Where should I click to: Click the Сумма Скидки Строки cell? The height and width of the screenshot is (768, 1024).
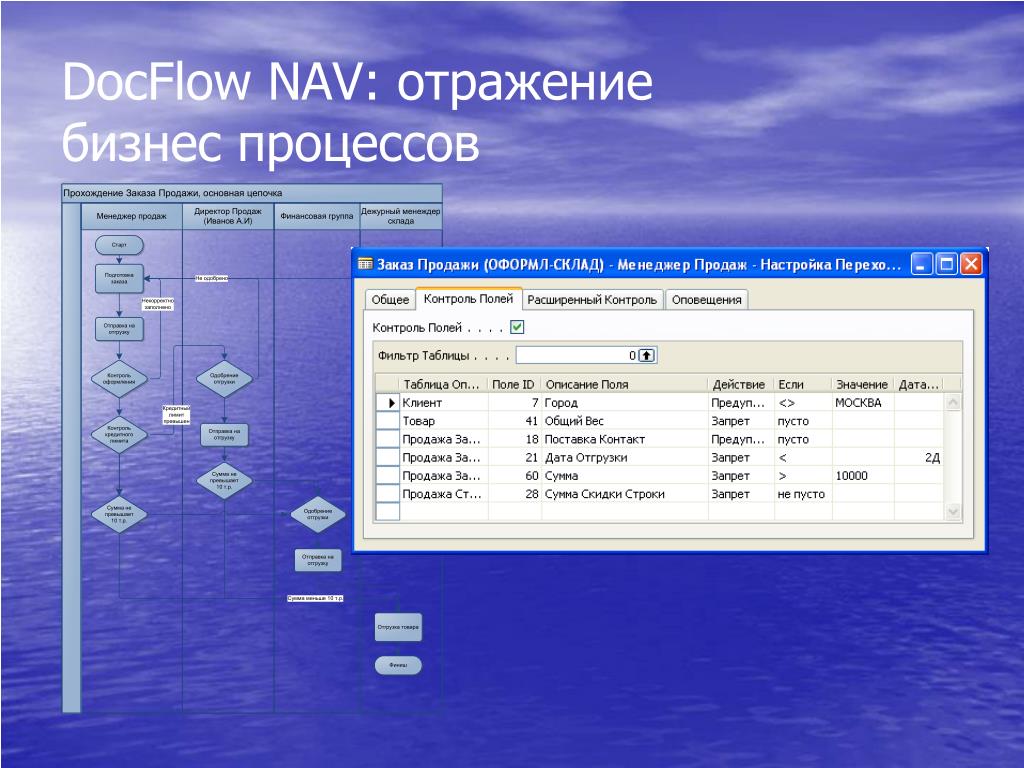[625, 494]
